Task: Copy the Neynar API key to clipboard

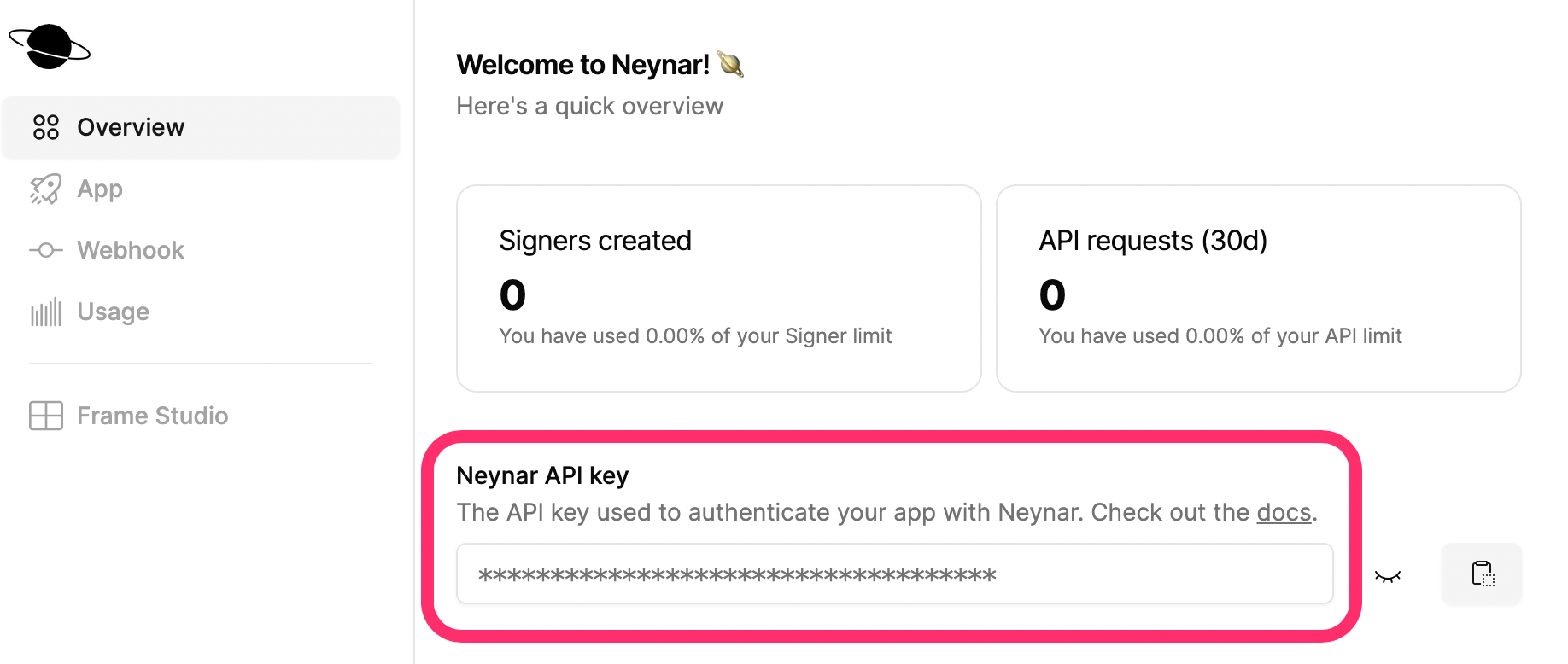Action: 1482,574
